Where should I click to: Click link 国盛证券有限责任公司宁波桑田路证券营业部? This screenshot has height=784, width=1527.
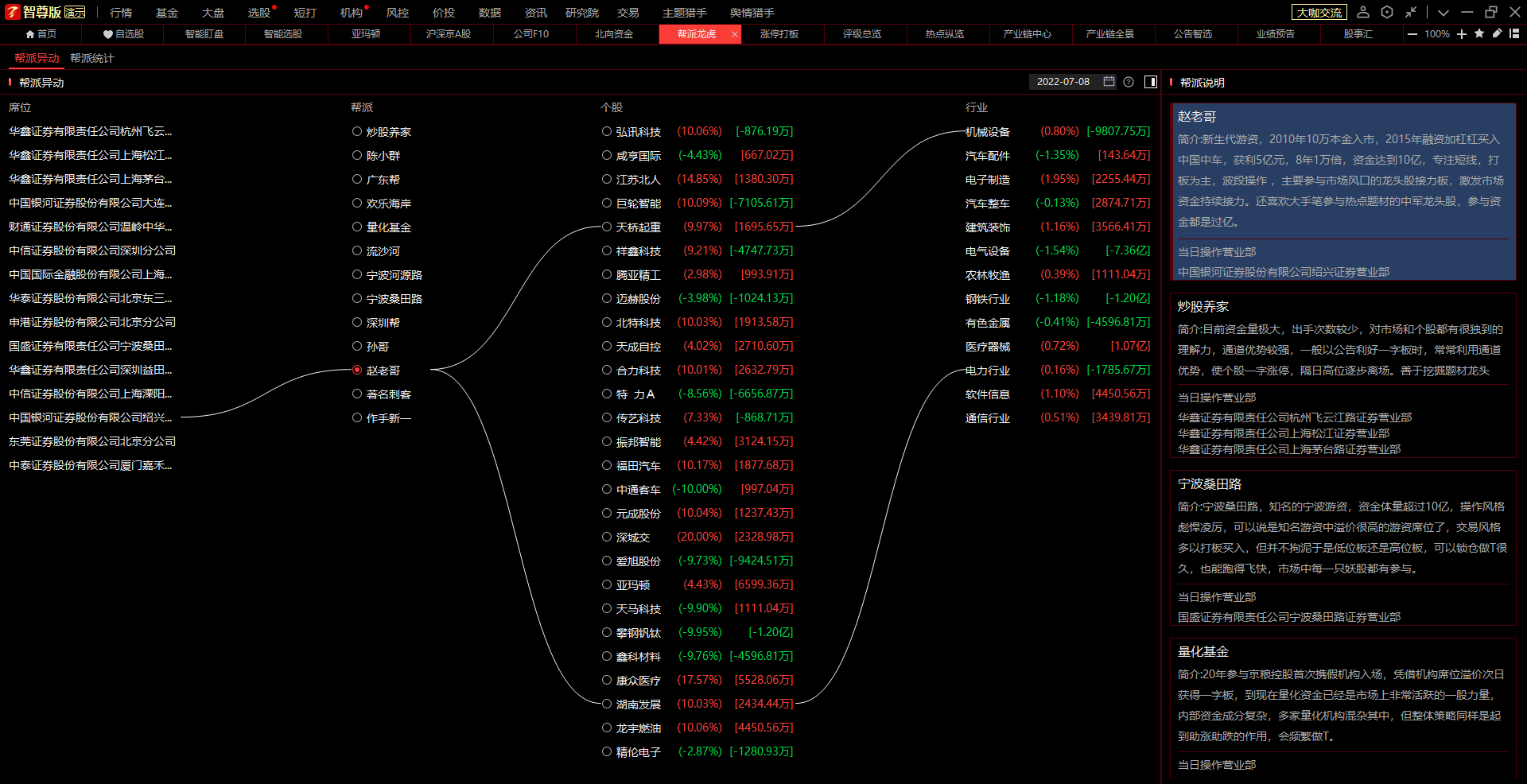point(1289,617)
